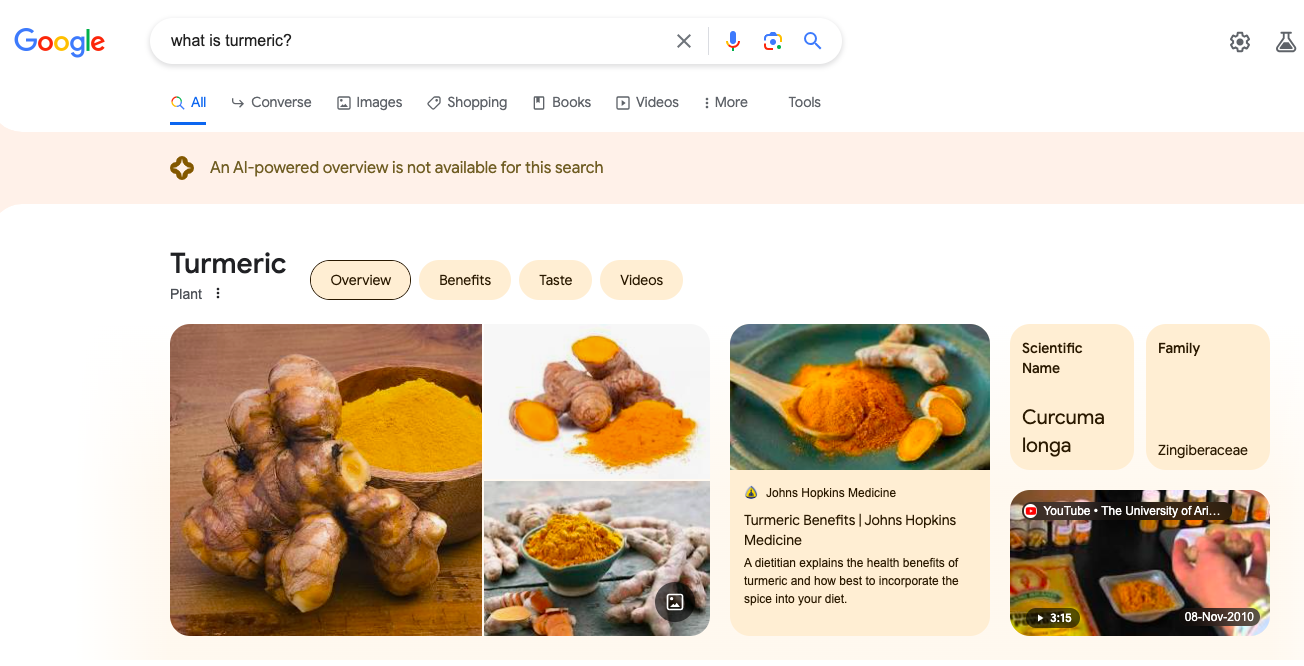Click the blue search magnifier icon
Screen dimensions: 1304x666
pos(812,41)
